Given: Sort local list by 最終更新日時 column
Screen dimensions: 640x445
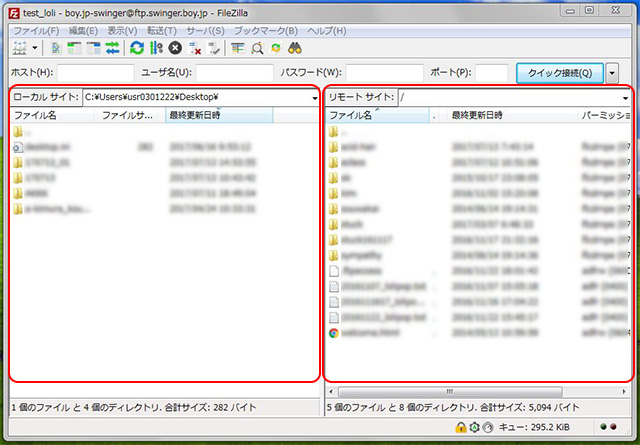Looking at the screenshot, I should (x=219, y=115).
